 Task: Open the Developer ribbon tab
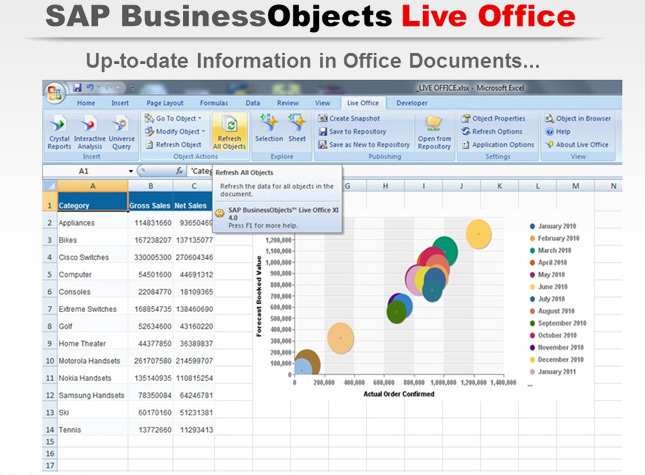(x=411, y=103)
